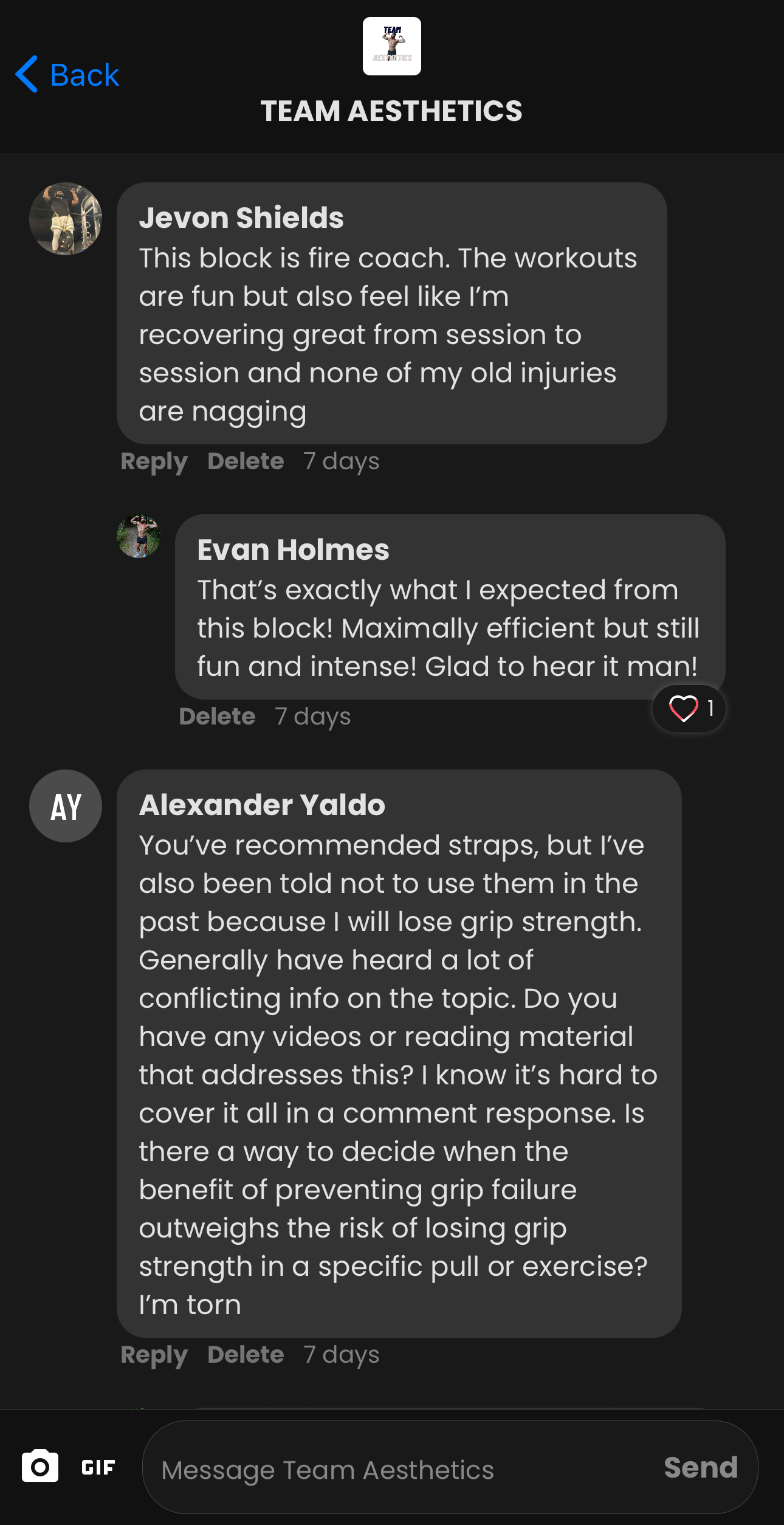Tap the Evan Holmes name
The image size is (784, 1525).
coord(293,549)
